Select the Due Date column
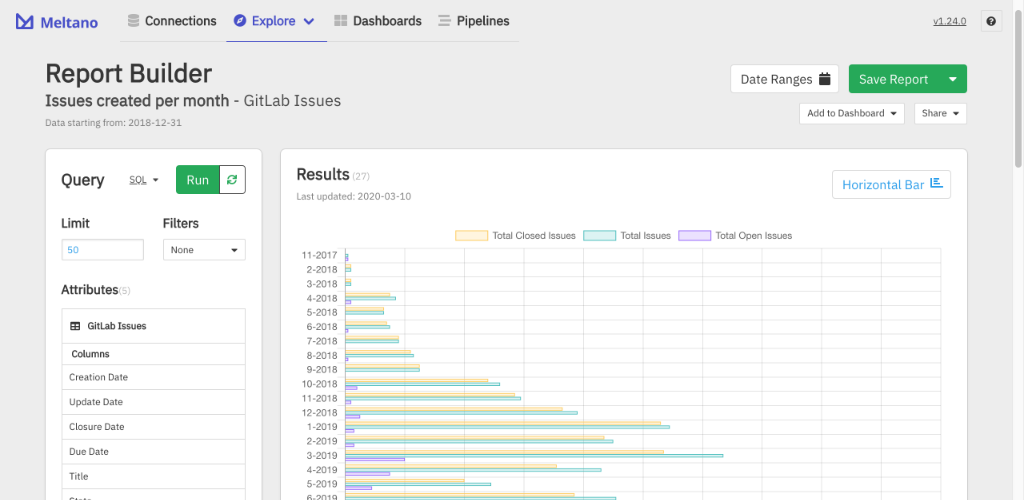This screenshot has width=1024, height=500. coord(153,452)
